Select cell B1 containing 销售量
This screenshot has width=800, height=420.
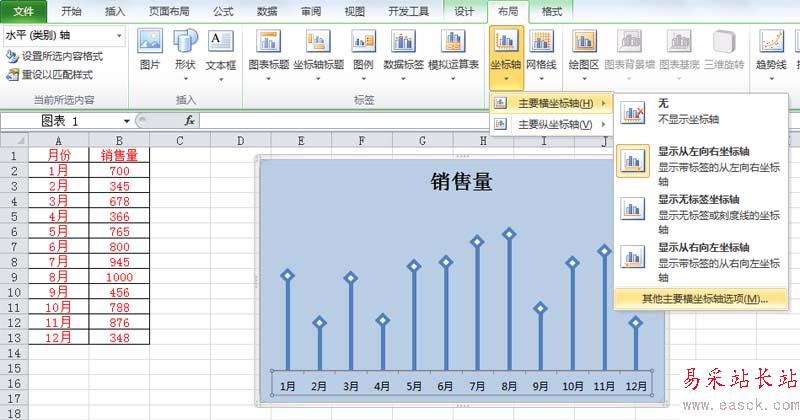tap(119, 155)
